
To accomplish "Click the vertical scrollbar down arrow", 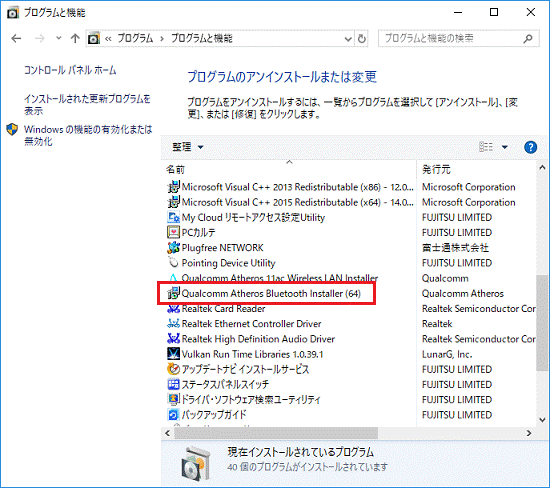I will pyautogui.click(x=542, y=420).
